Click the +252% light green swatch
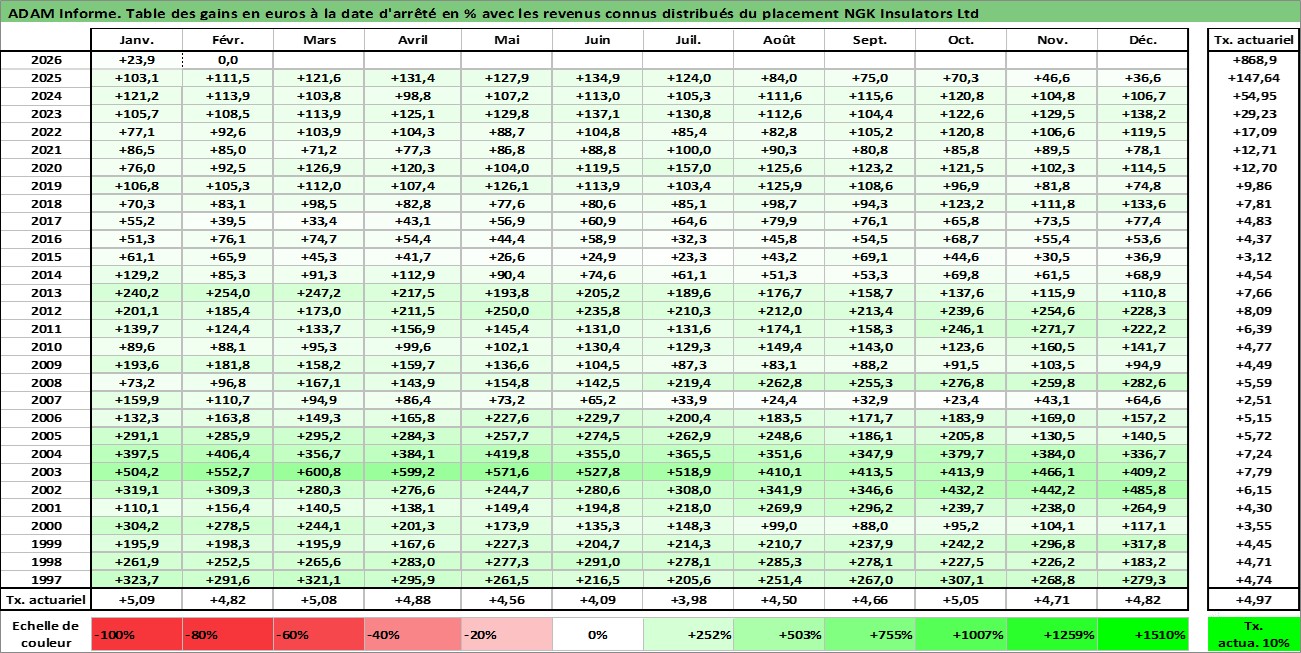The width and height of the screenshot is (1301, 653). 687,634
